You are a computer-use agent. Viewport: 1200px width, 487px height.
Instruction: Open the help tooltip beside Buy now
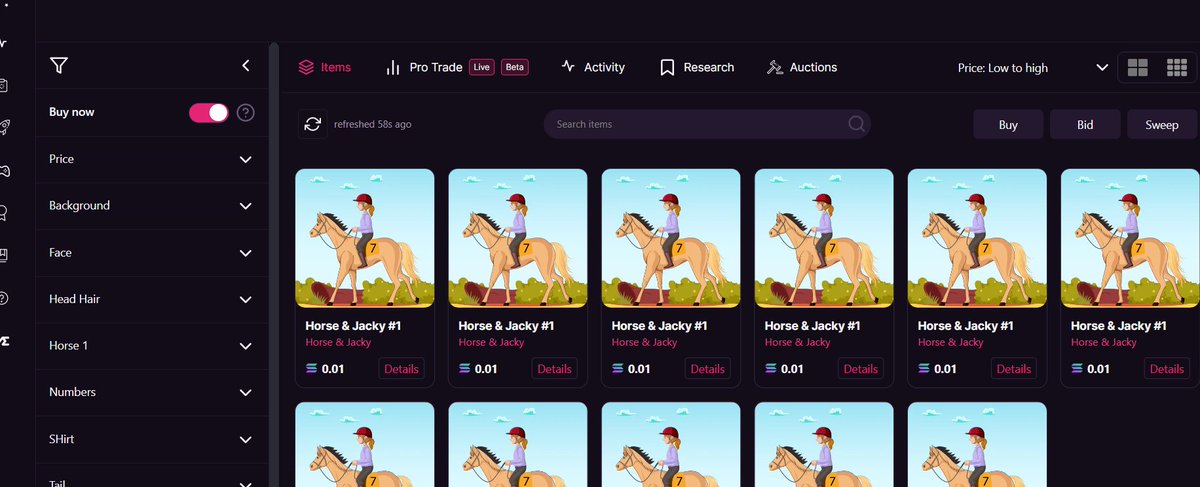(x=245, y=113)
